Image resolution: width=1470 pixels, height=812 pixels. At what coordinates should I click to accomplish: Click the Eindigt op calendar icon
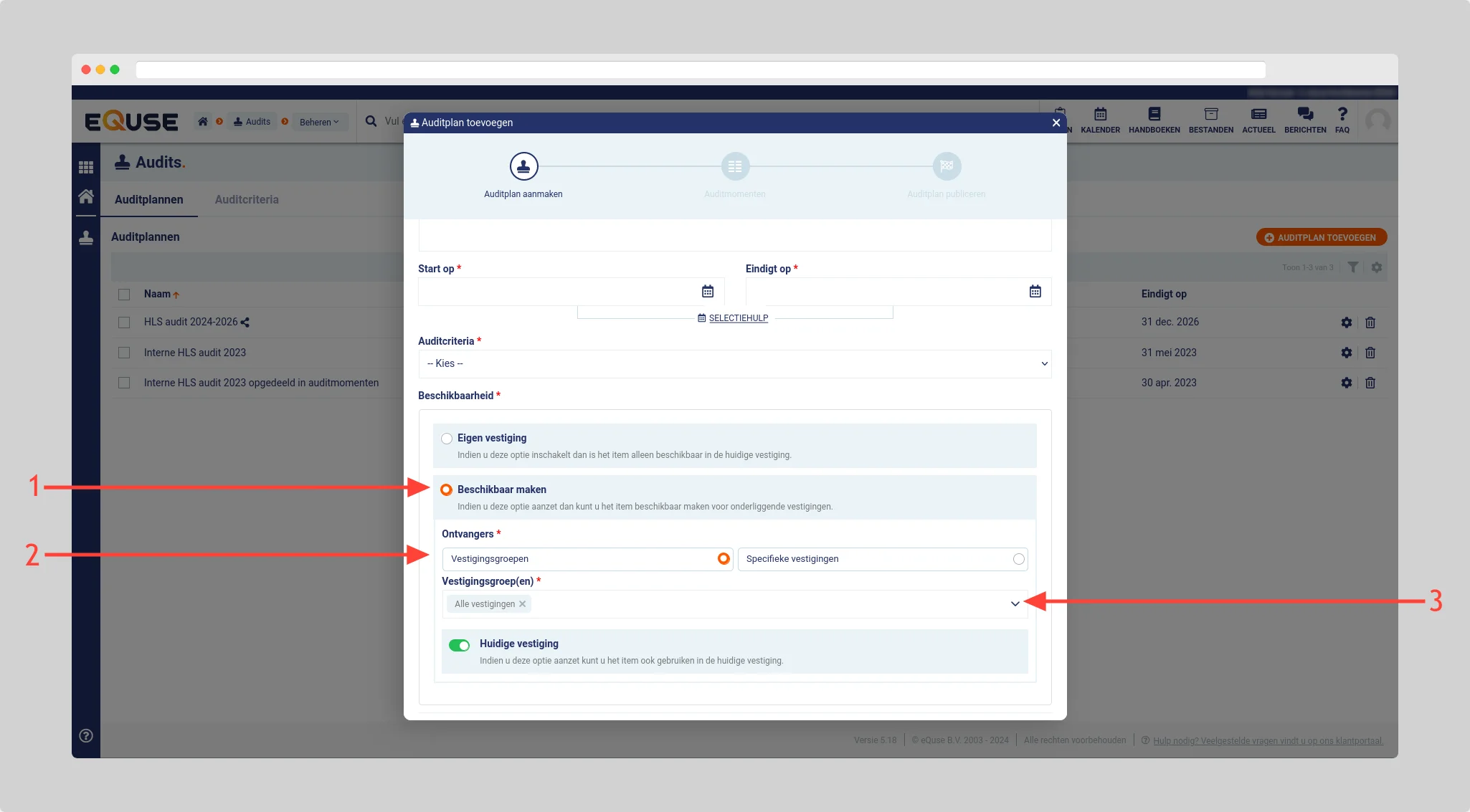(x=1035, y=292)
